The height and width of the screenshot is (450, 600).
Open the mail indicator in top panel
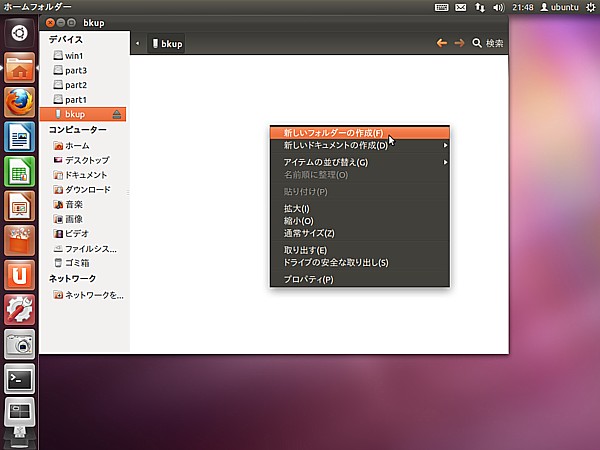461,7
